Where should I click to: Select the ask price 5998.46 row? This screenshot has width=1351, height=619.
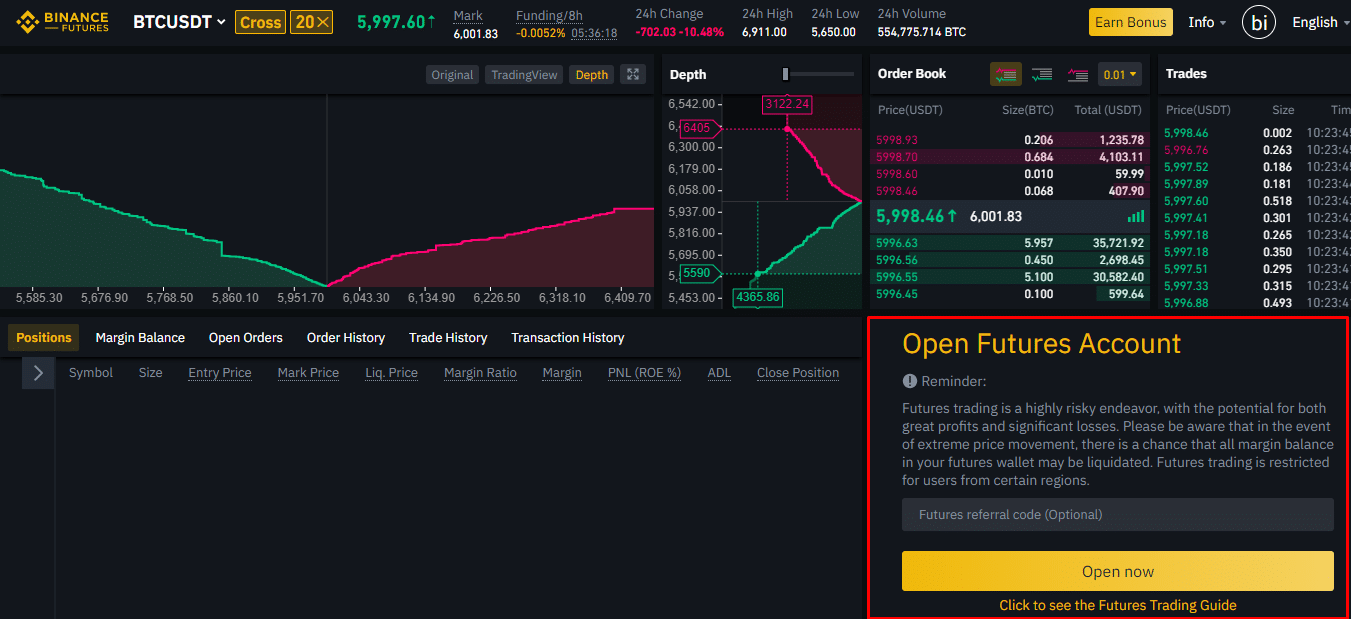(x=1010, y=191)
